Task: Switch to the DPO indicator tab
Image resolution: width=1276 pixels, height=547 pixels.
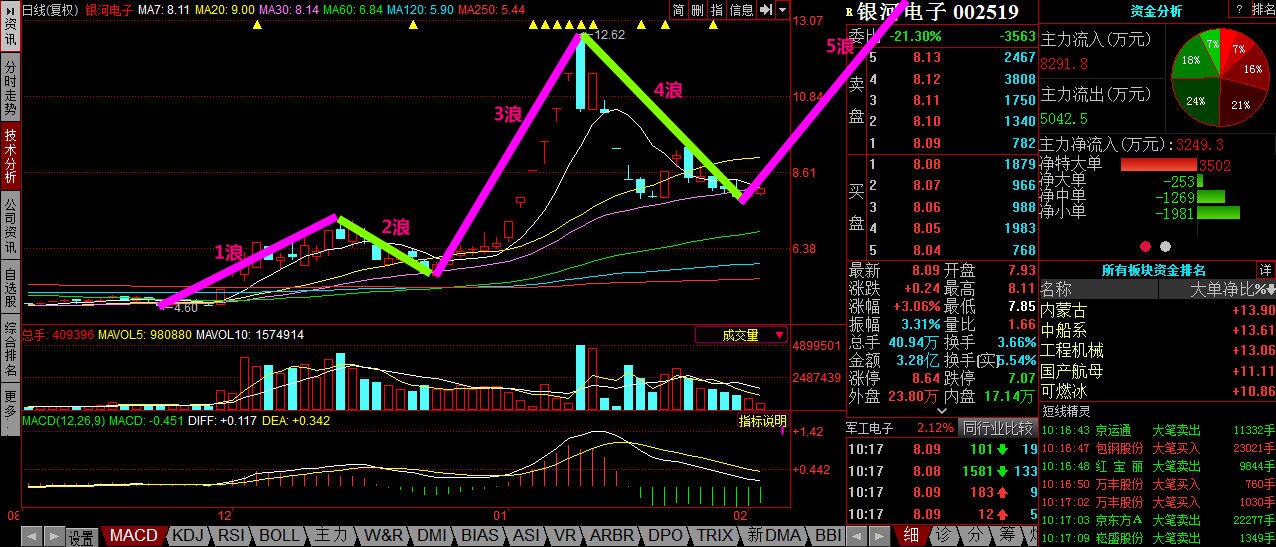Action: 666,536
